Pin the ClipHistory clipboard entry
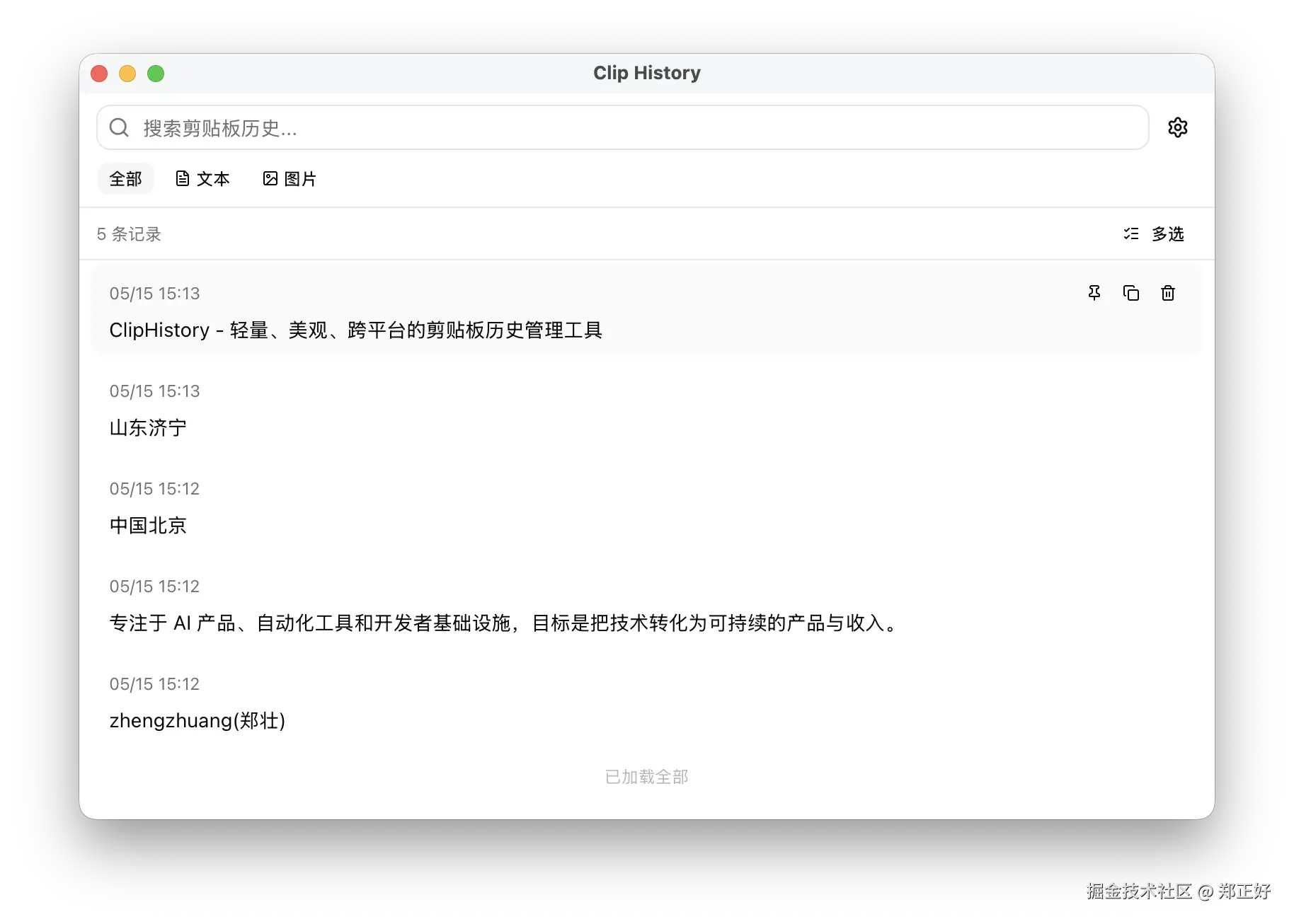The width and height of the screenshot is (1294, 924). 1094,293
